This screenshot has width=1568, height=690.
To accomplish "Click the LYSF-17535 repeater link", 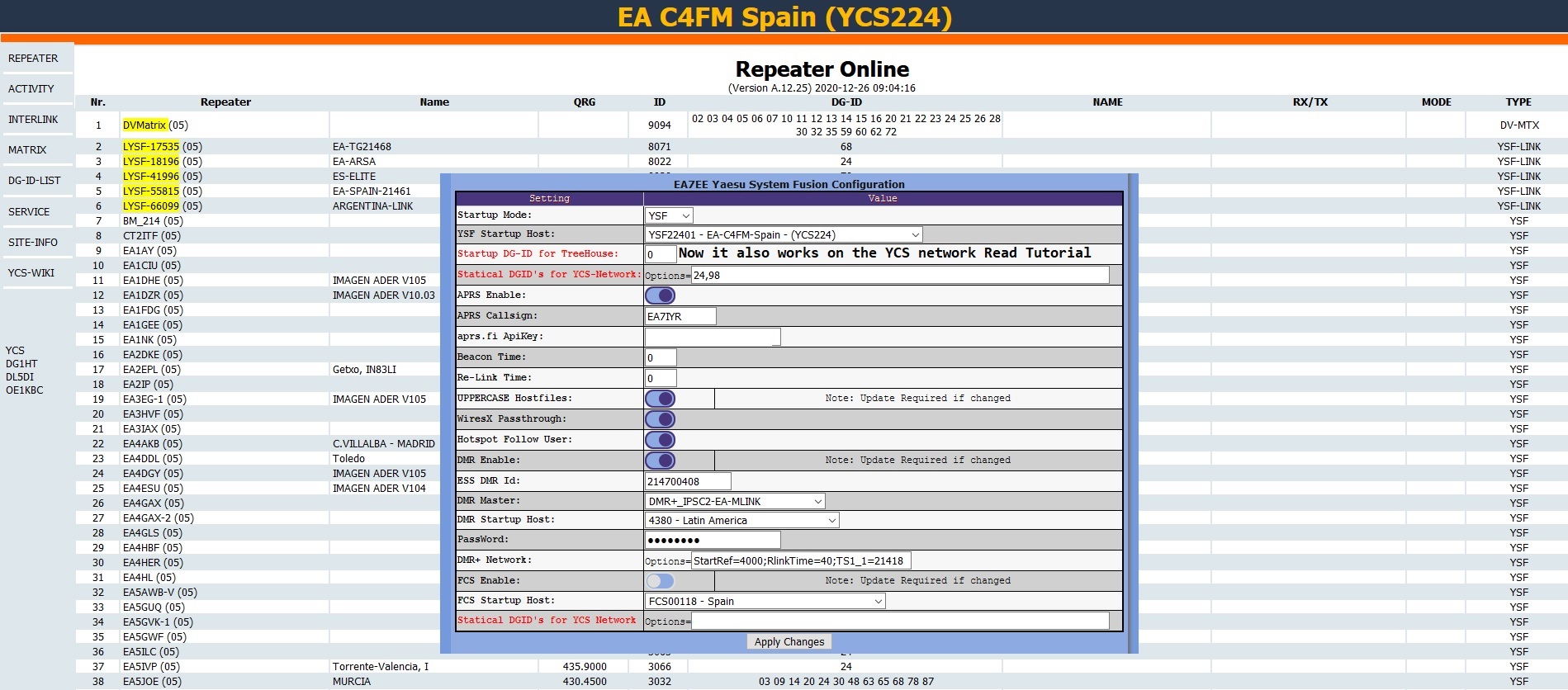I will (151, 147).
